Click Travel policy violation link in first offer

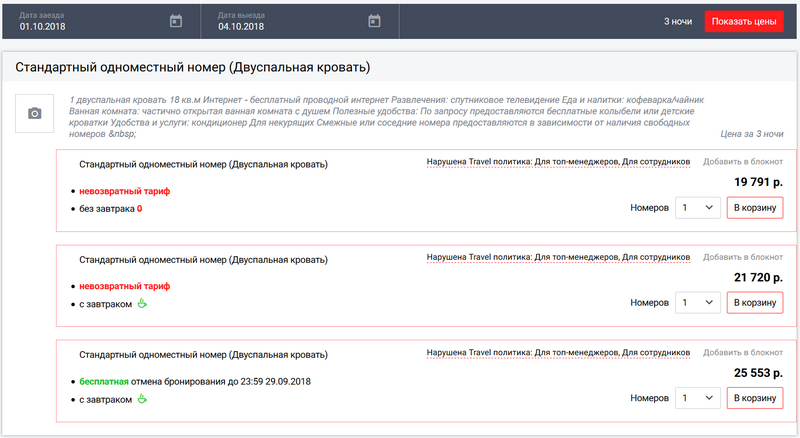tap(558, 162)
